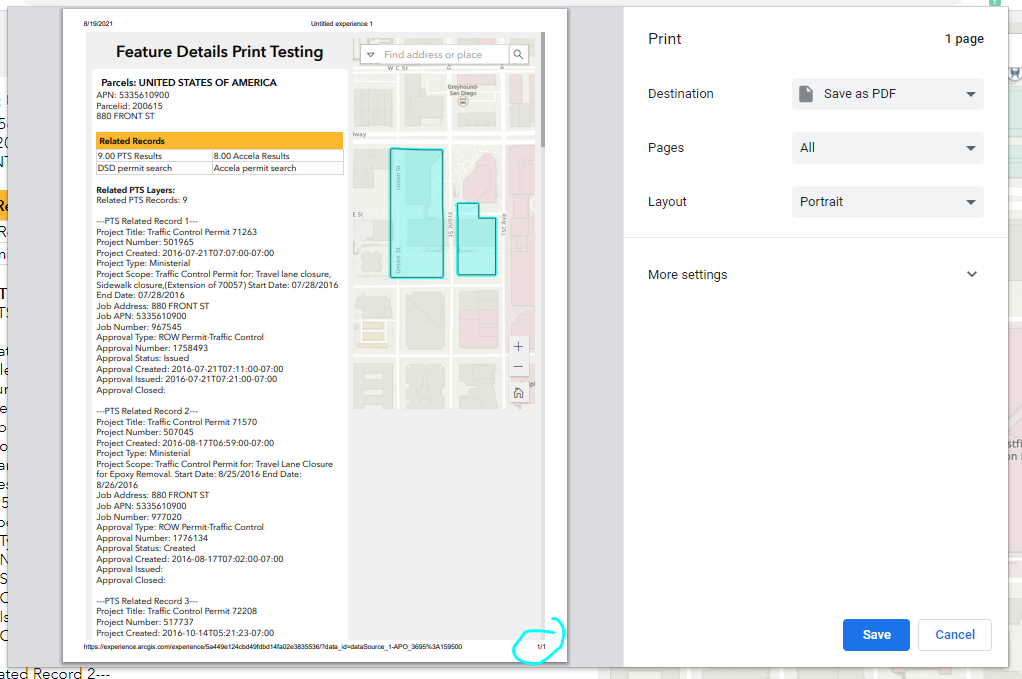Viewport: 1022px width, 679px height.
Task: Open the Layout dropdown
Action: tap(888, 202)
